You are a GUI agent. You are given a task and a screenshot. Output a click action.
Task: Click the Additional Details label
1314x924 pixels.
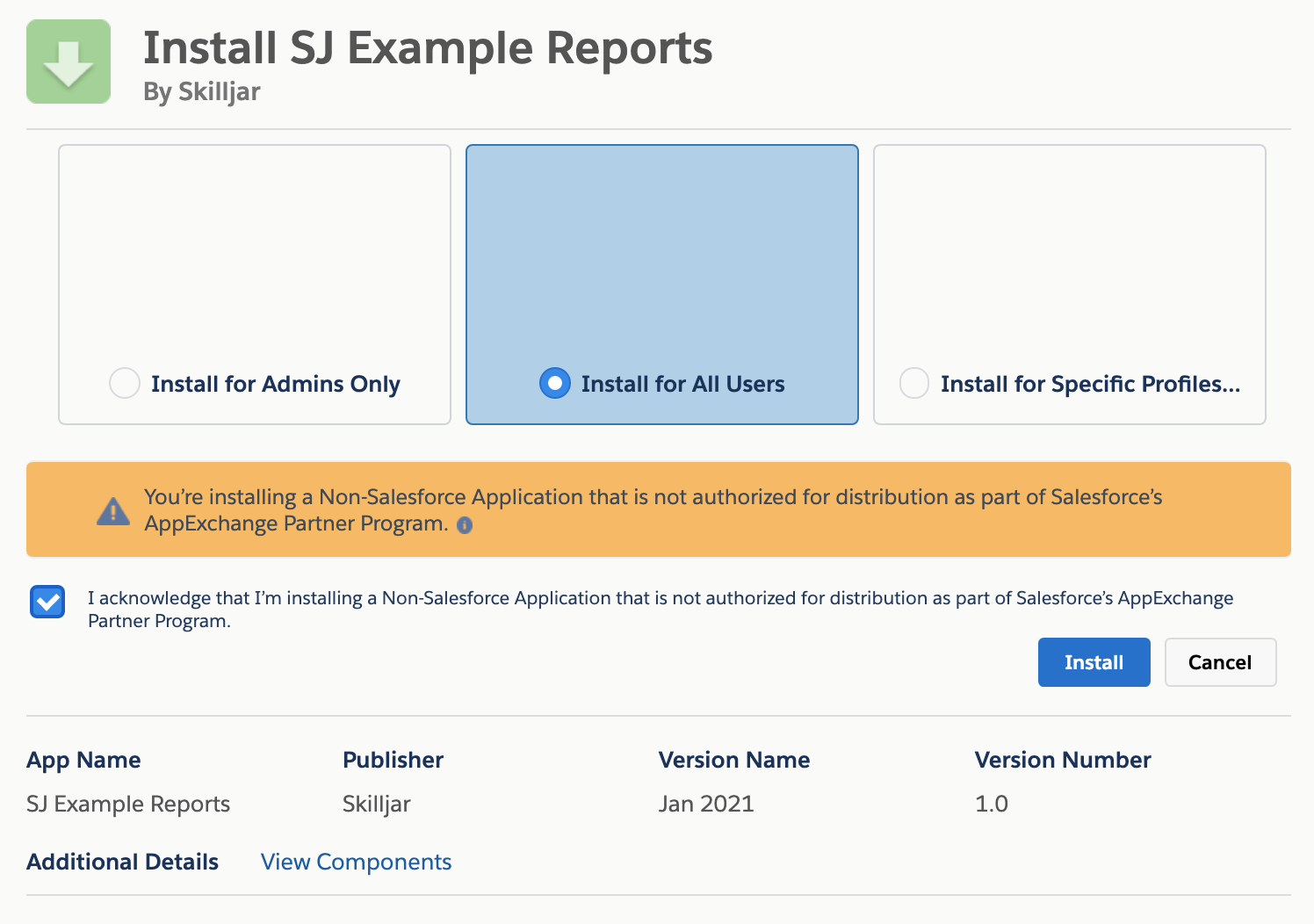click(x=122, y=862)
